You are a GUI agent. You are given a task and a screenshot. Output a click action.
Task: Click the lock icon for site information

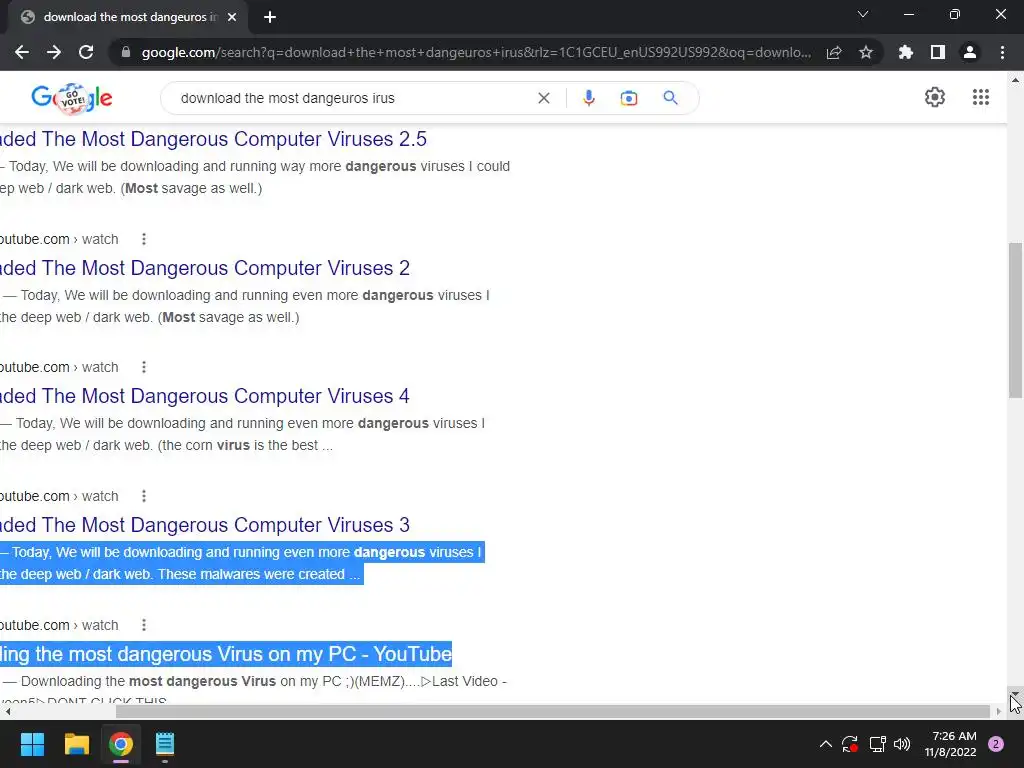tap(126, 52)
